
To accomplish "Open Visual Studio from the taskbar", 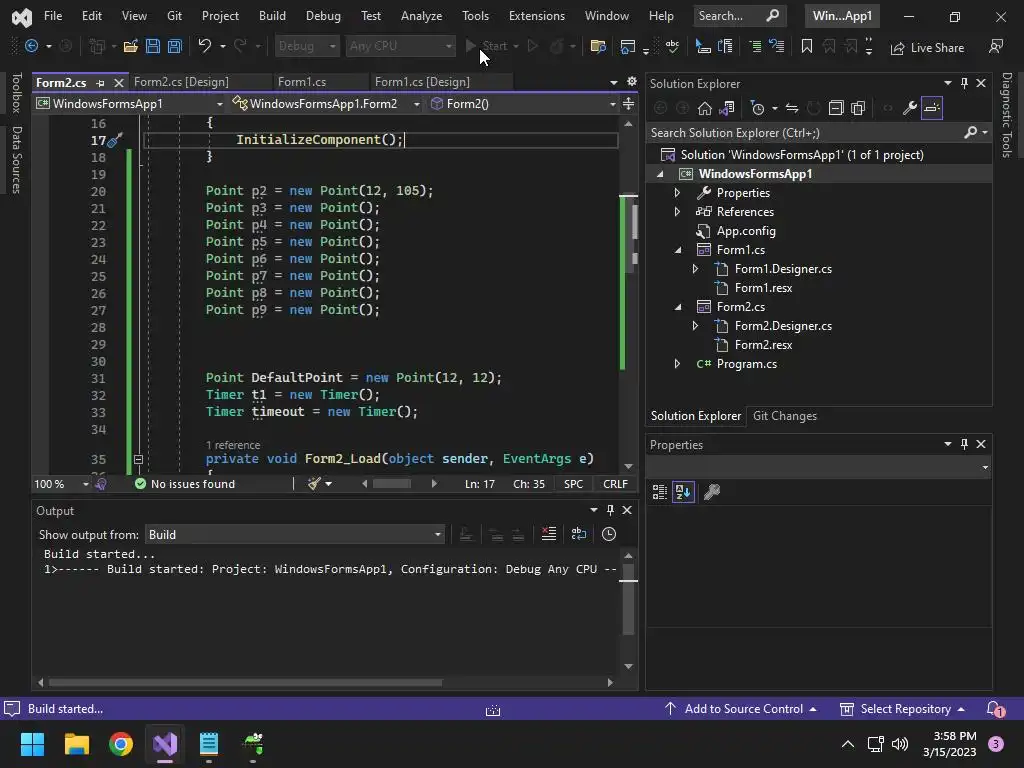I will click(165, 744).
